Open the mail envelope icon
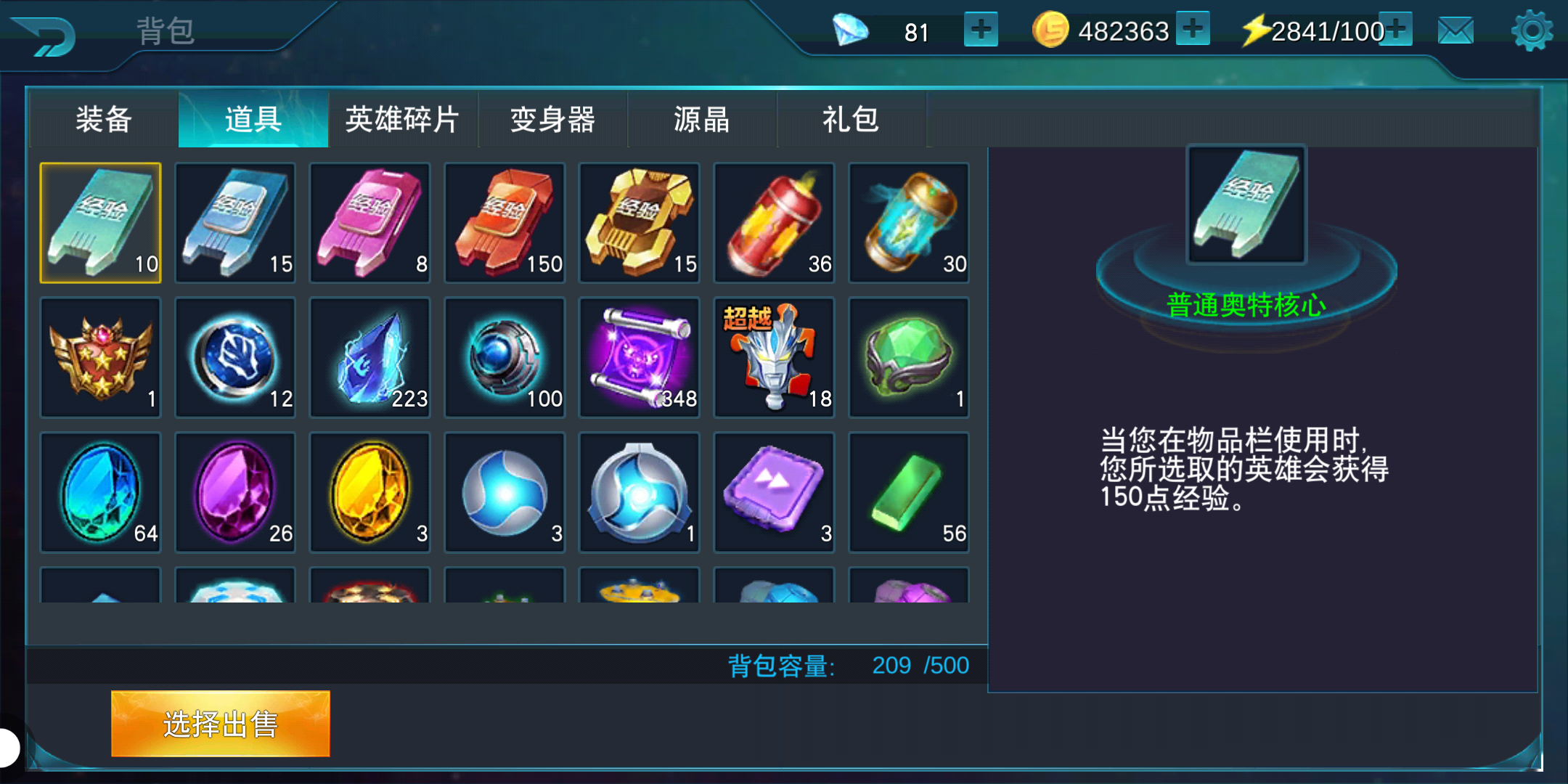The height and width of the screenshot is (784, 1568). [x=1455, y=31]
